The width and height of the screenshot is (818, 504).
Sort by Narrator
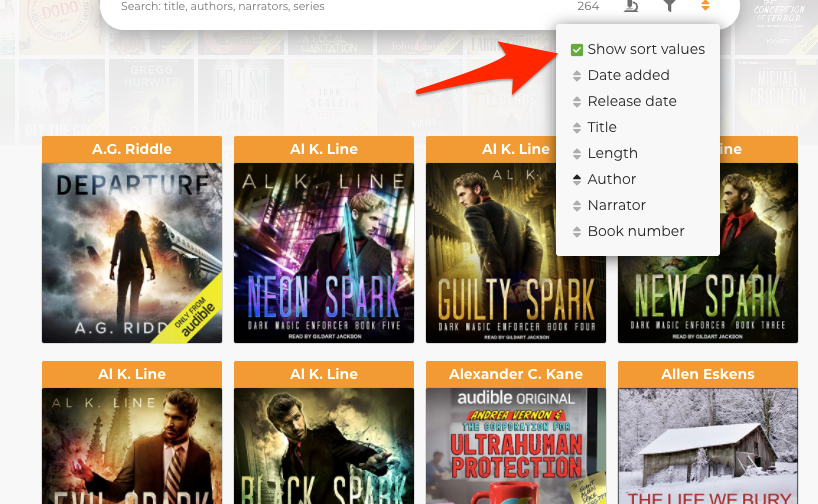click(x=617, y=206)
